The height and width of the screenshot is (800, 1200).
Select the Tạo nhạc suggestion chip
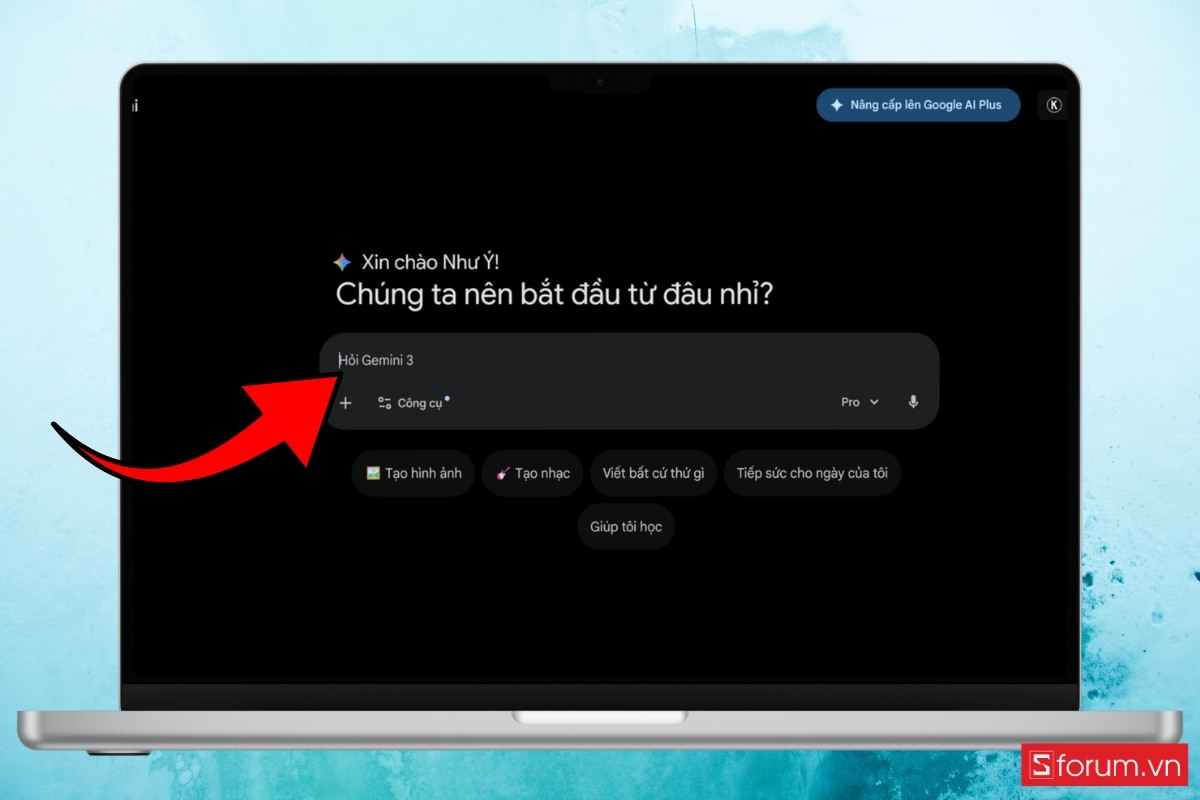coord(532,473)
